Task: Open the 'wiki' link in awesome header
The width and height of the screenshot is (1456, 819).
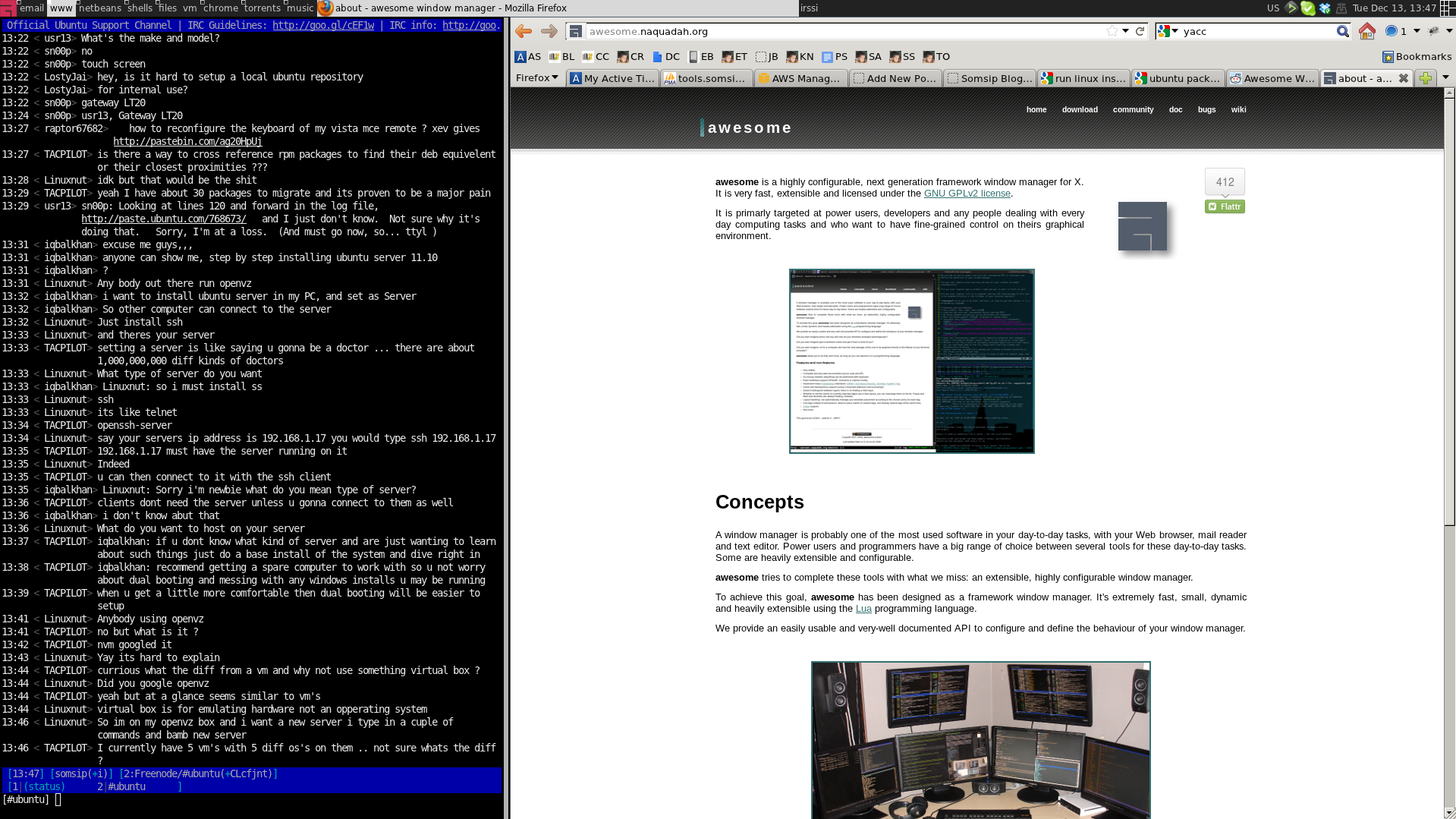Action: (1238, 110)
